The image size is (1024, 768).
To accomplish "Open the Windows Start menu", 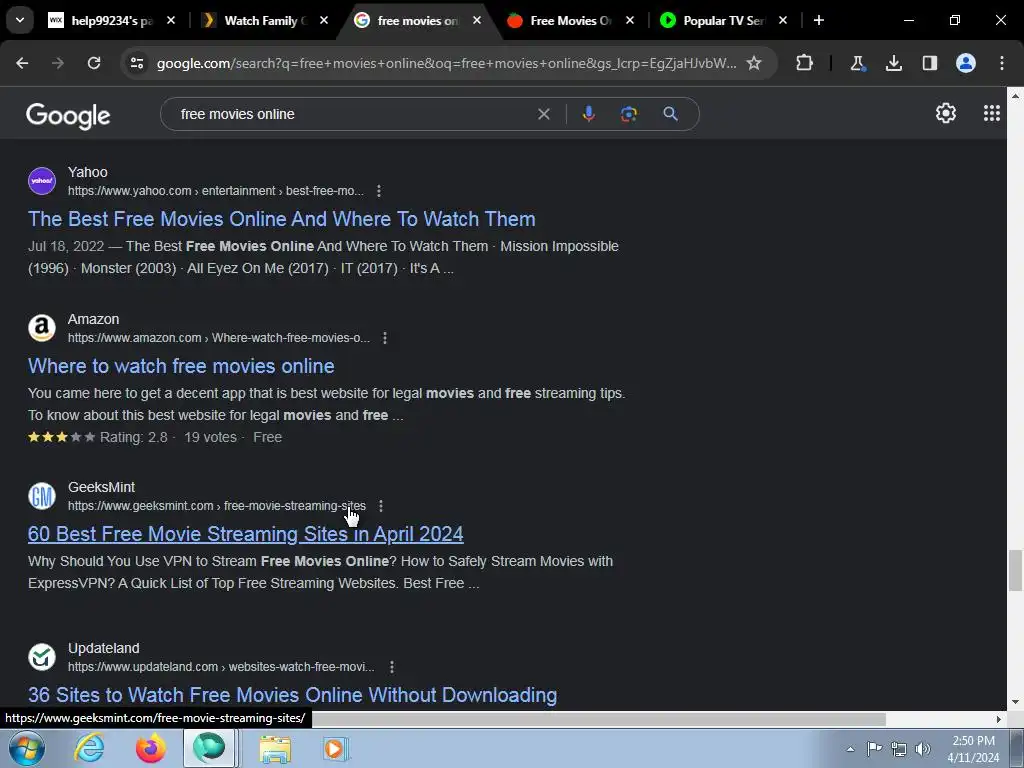I will coord(27,748).
